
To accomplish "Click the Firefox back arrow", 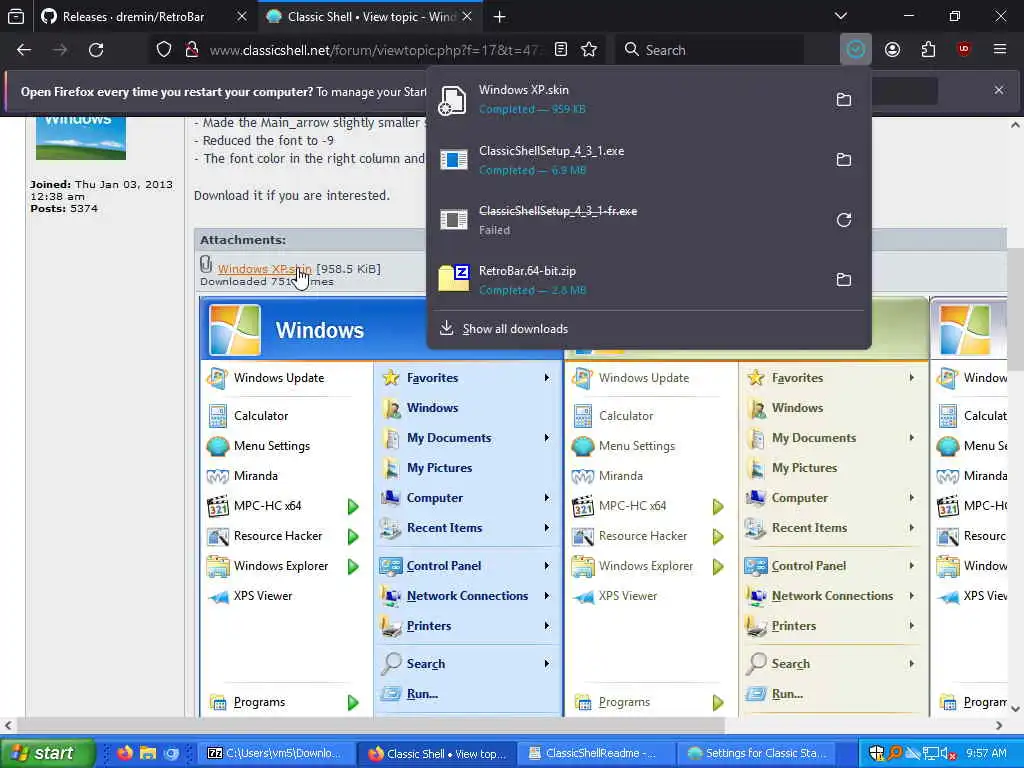I will coord(24,50).
